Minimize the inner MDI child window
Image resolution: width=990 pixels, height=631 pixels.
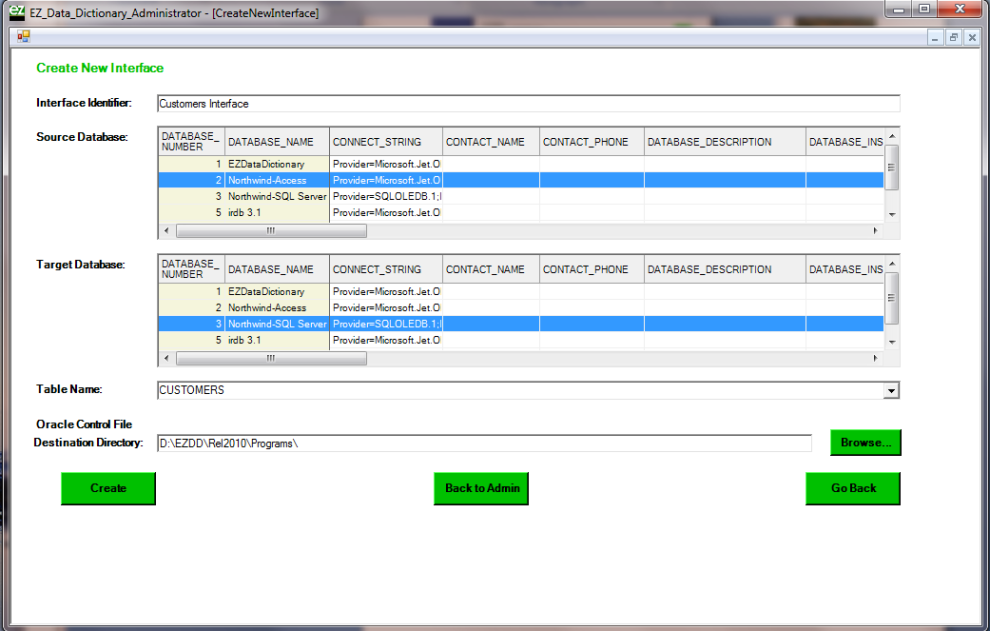coord(935,37)
